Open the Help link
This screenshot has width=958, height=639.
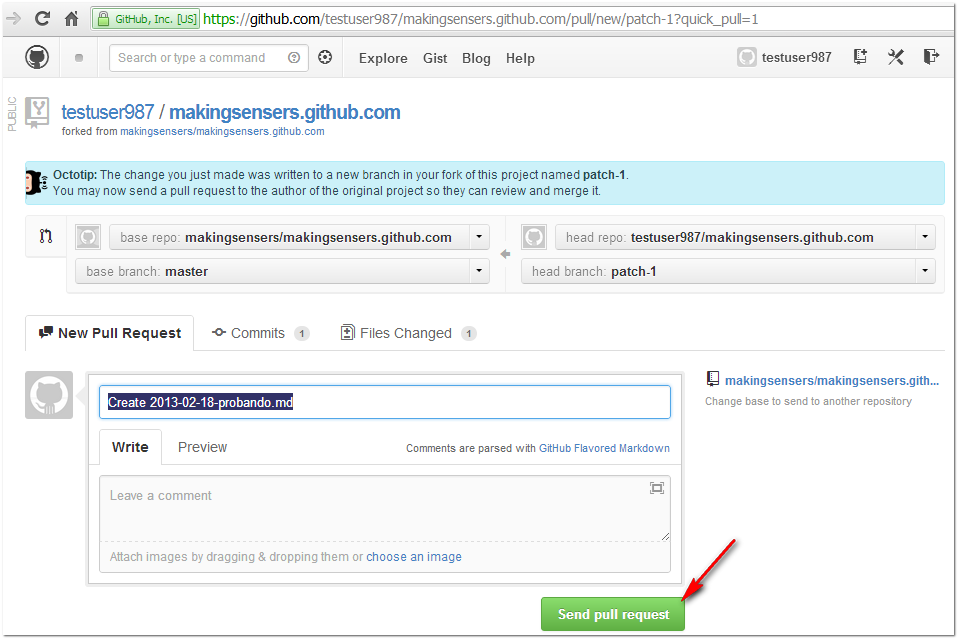(520, 58)
